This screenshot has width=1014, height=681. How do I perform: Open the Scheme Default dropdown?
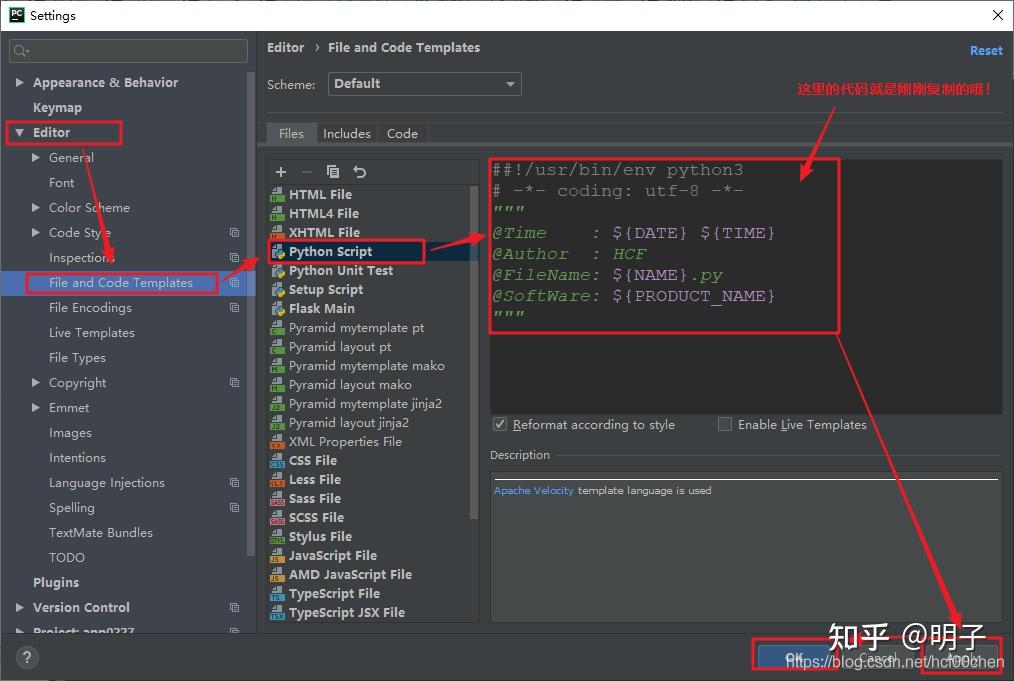tap(425, 83)
